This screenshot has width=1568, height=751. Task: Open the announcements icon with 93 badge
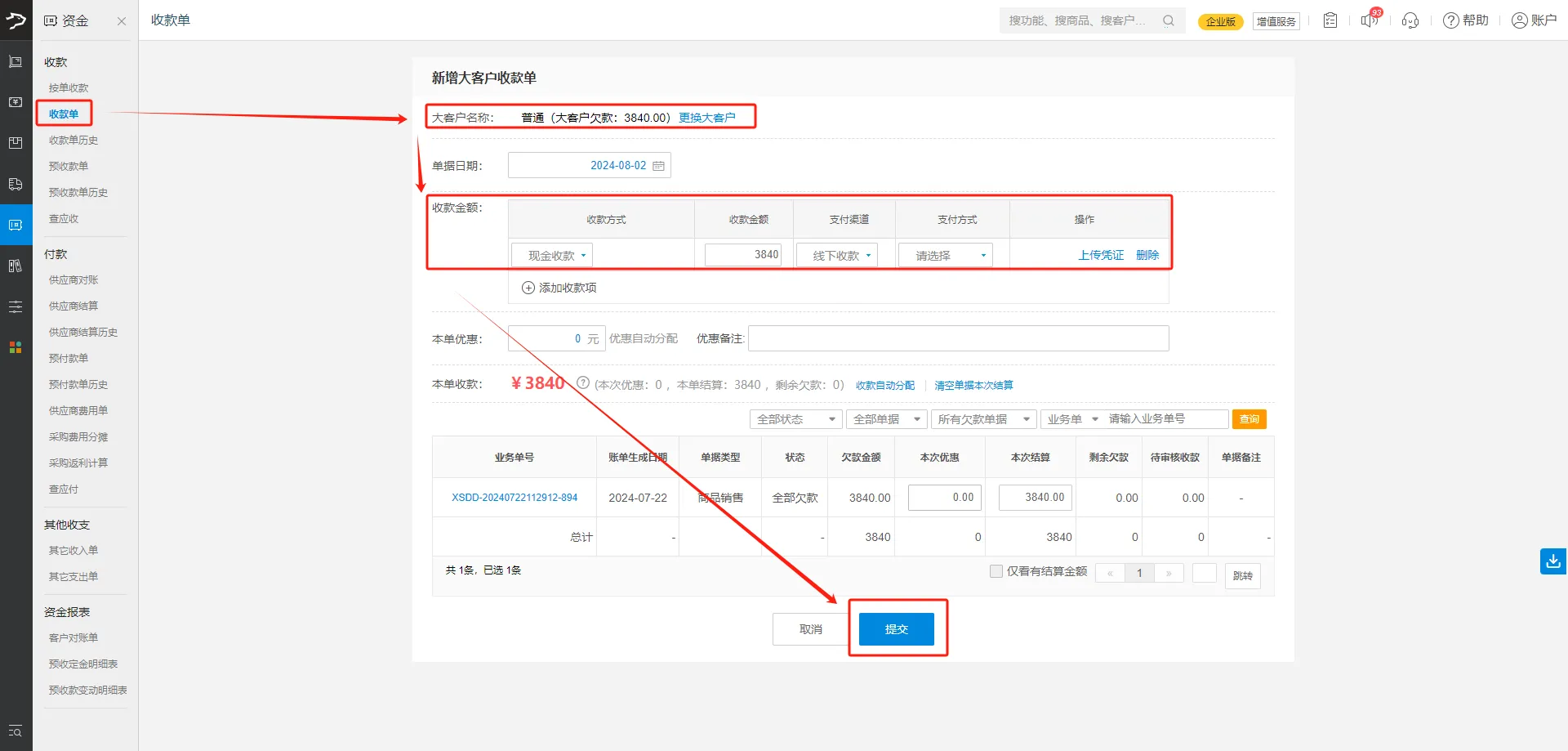(1370, 20)
